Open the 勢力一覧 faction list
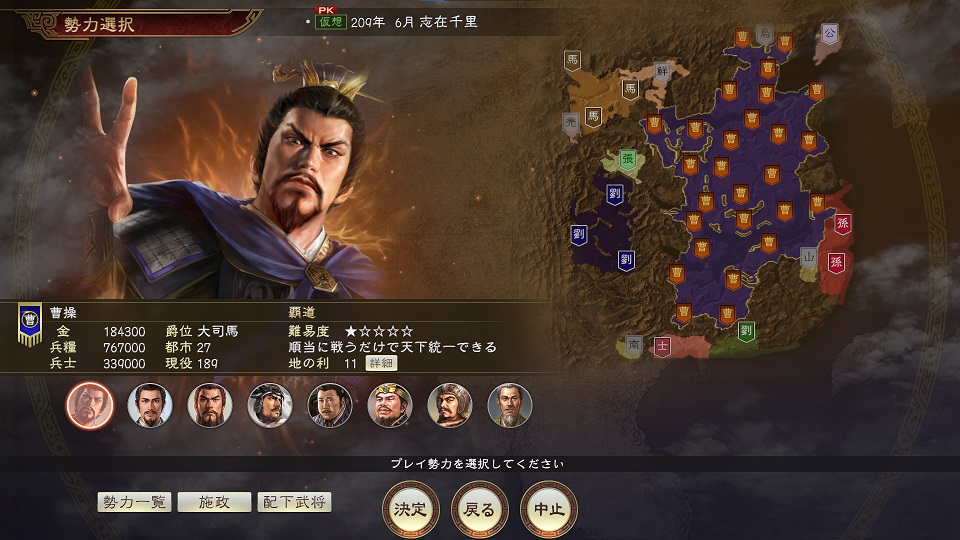960x540 pixels. 134,502
